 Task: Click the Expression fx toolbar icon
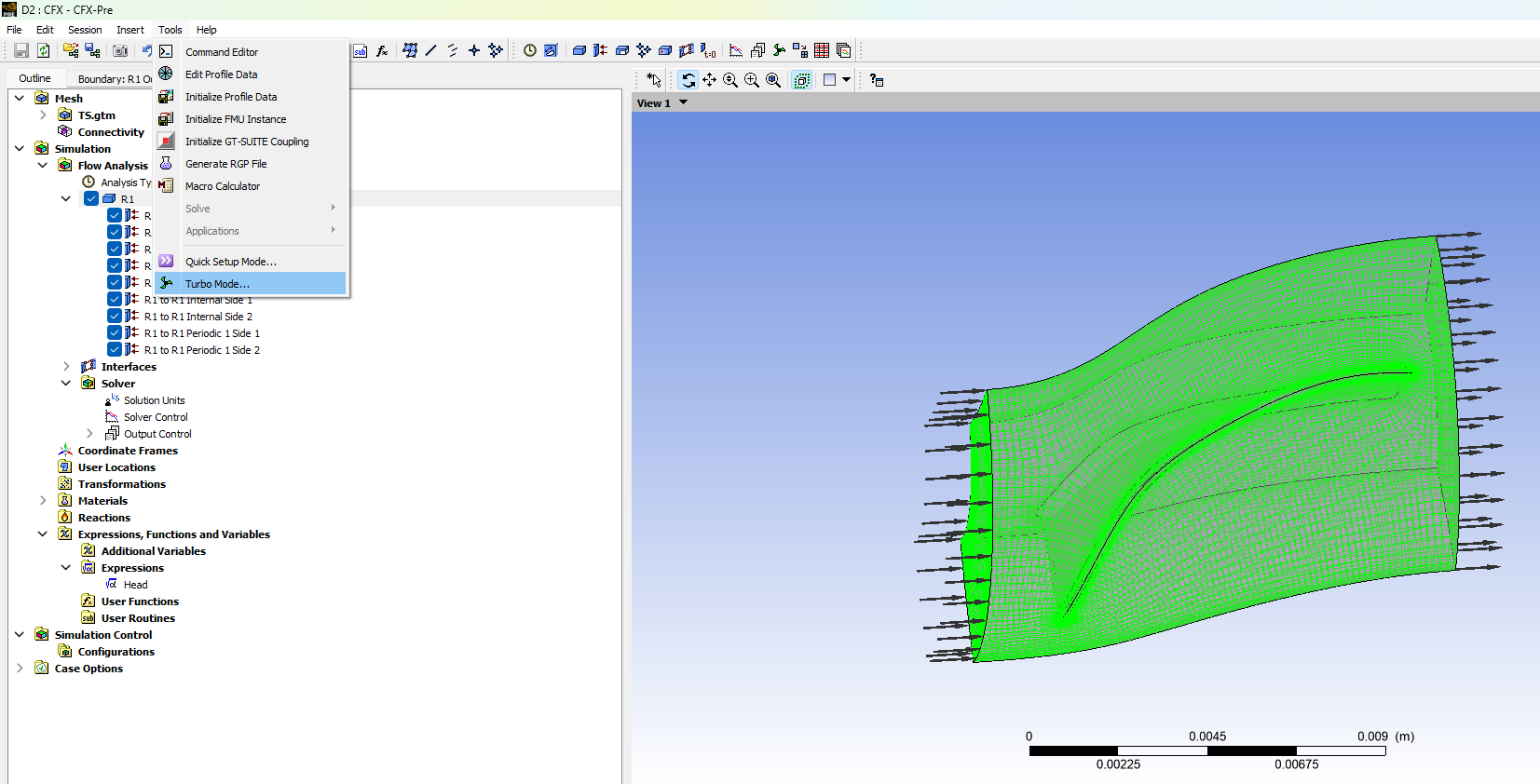pos(382,50)
